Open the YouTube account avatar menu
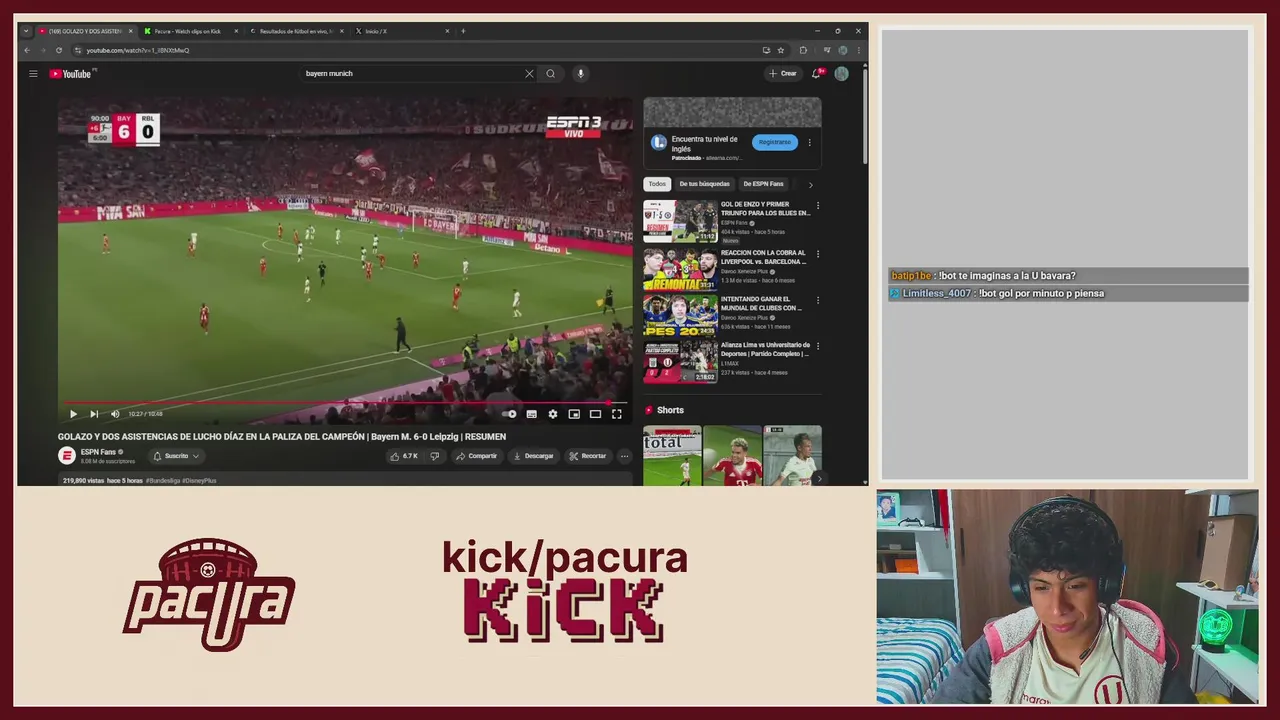1280x720 pixels. coord(842,73)
